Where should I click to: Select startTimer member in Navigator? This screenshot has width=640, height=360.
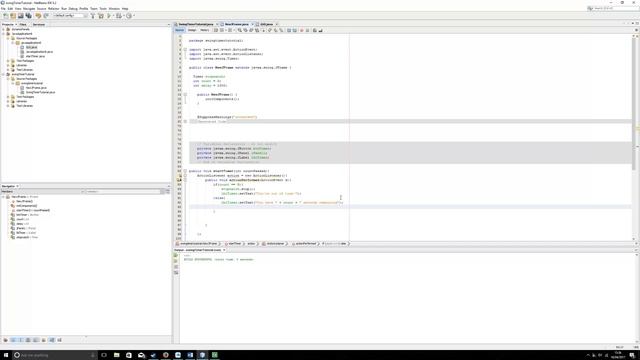[x=32, y=210]
